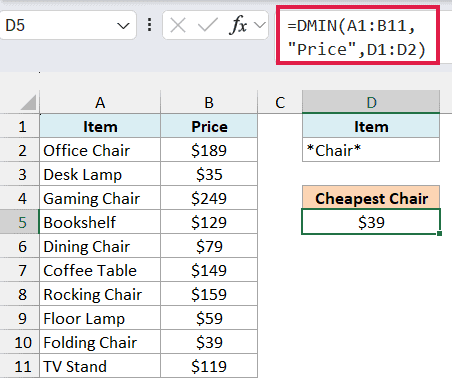Select row 10 header
This screenshot has width=452, height=378.
click(20, 342)
